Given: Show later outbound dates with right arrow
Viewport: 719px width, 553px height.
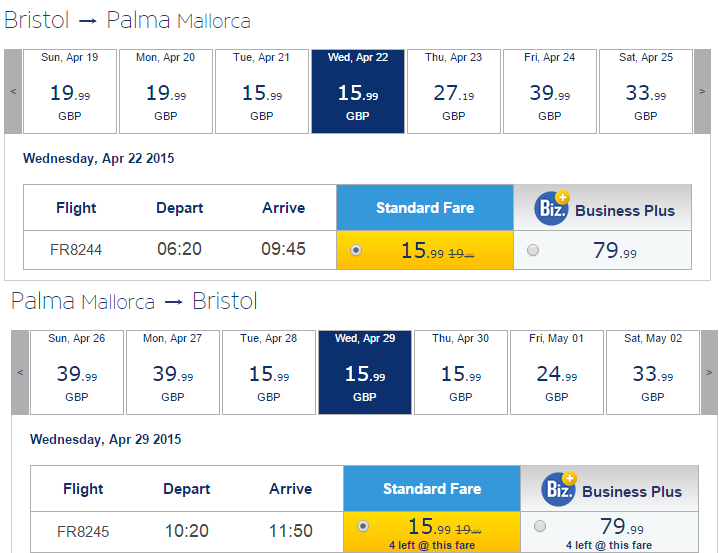Looking at the screenshot, I should tap(702, 91).
